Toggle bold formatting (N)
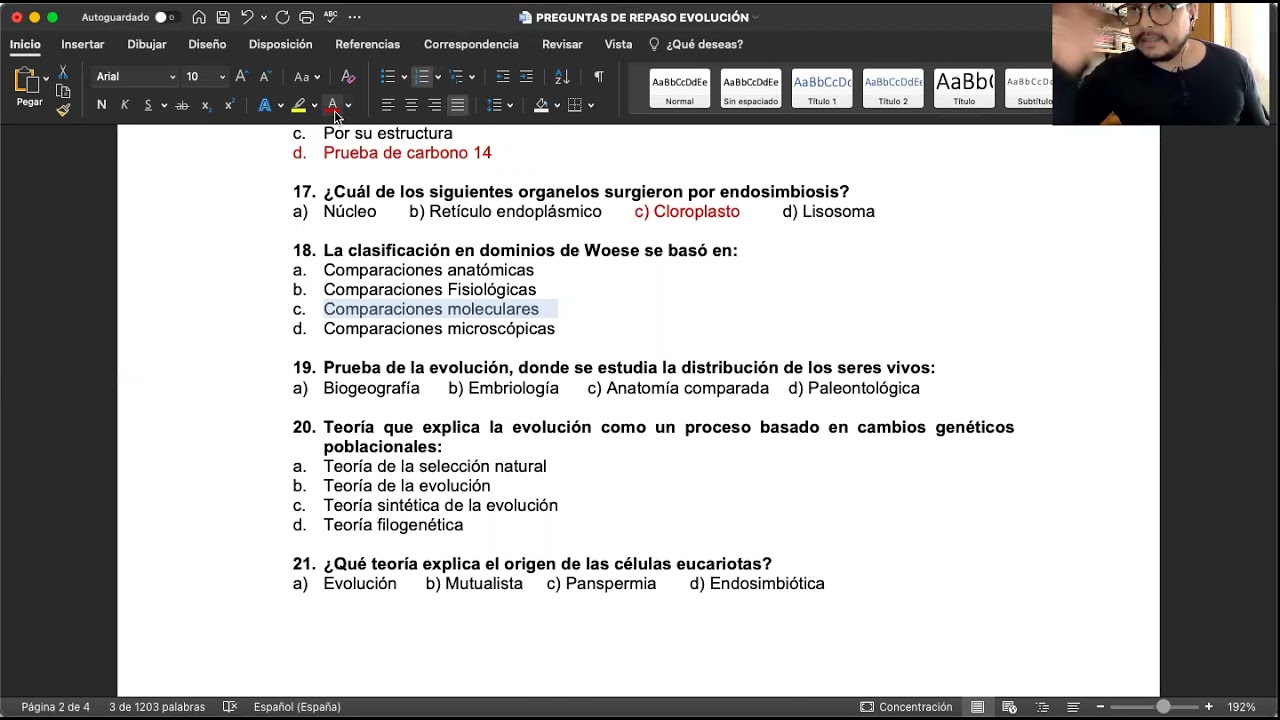 point(101,105)
